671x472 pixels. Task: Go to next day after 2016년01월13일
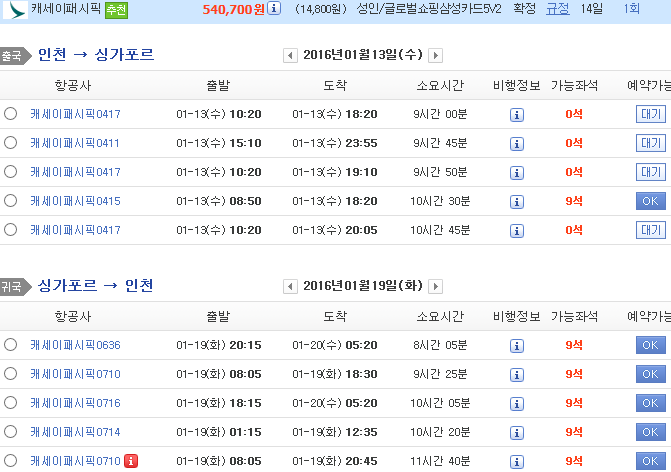[435, 56]
